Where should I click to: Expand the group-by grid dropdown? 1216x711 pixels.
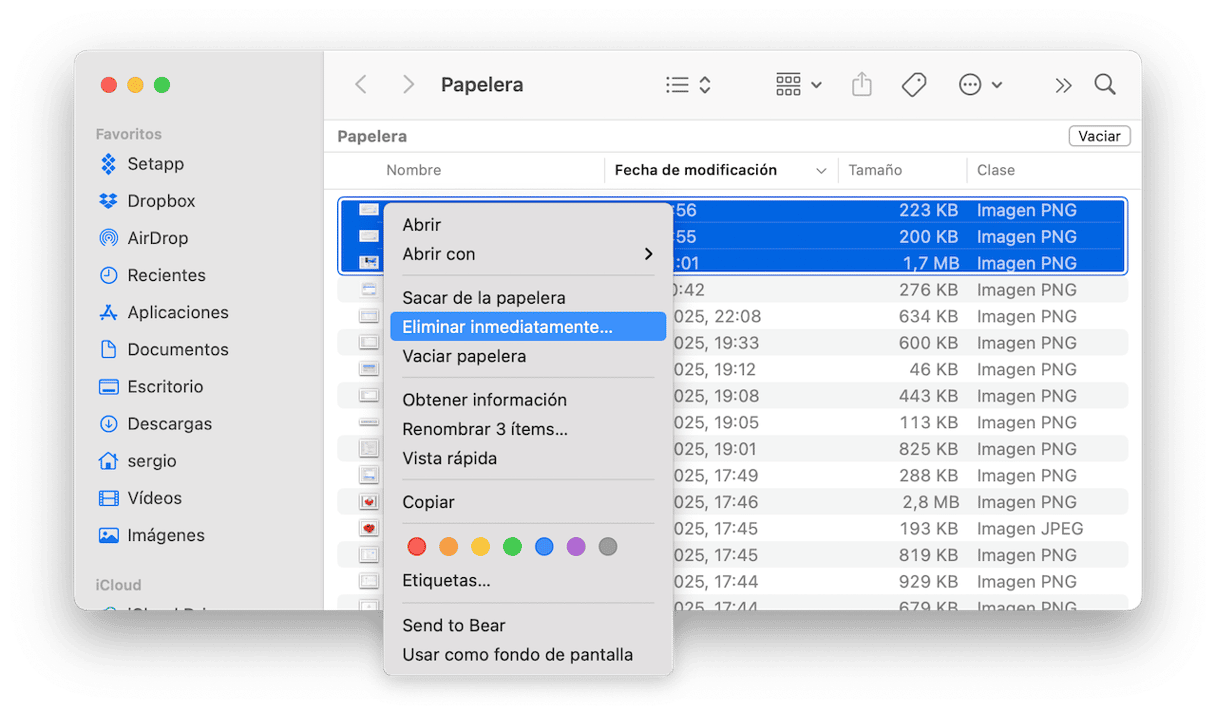click(x=798, y=85)
